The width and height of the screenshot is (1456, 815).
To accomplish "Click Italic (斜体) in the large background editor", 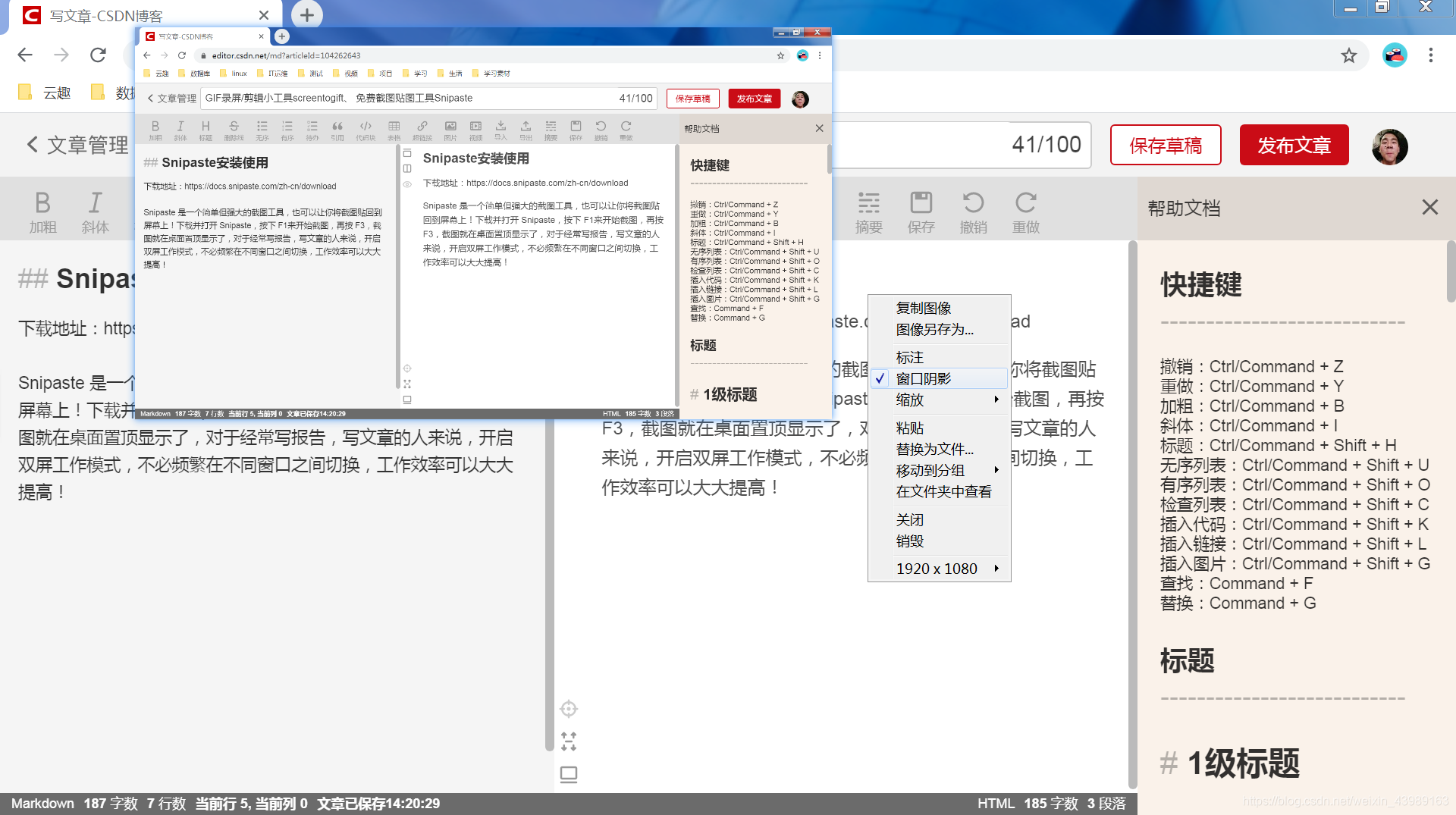I will pos(95,212).
